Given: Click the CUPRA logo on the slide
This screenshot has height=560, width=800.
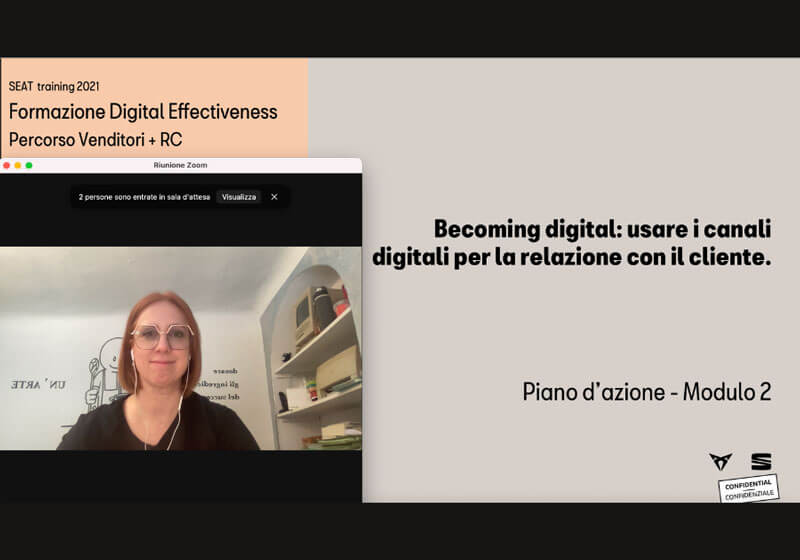Looking at the screenshot, I should tap(720, 461).
